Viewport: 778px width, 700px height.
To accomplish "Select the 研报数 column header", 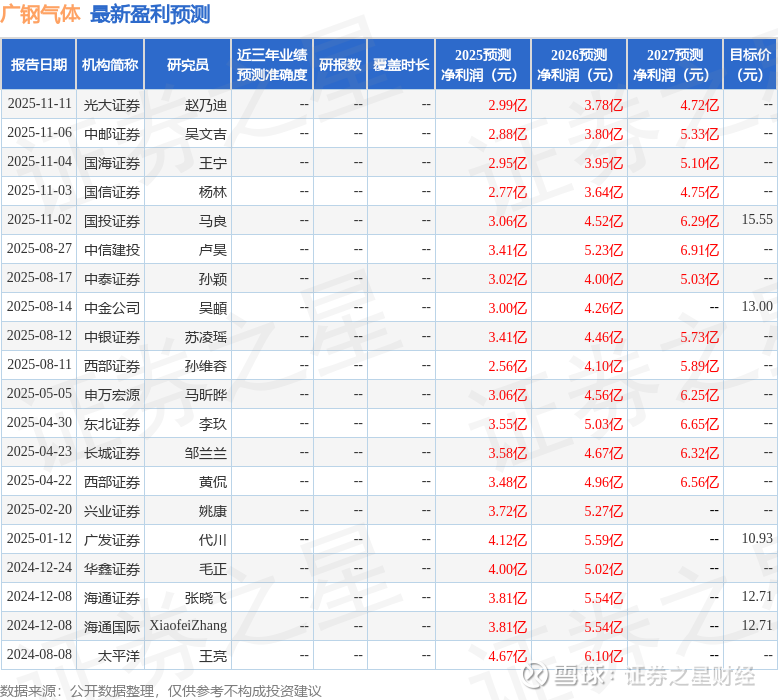I will (x=340, y=64).
